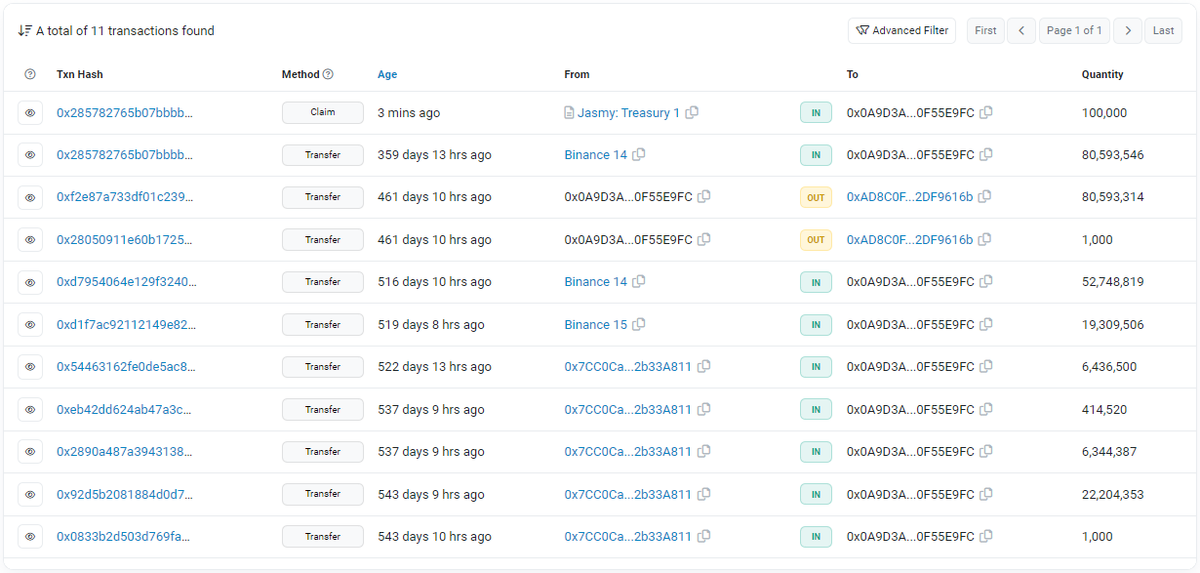Click the OUT badge in the 80,593,314 row
This screenshot has height=573, width=1200.
816,198
